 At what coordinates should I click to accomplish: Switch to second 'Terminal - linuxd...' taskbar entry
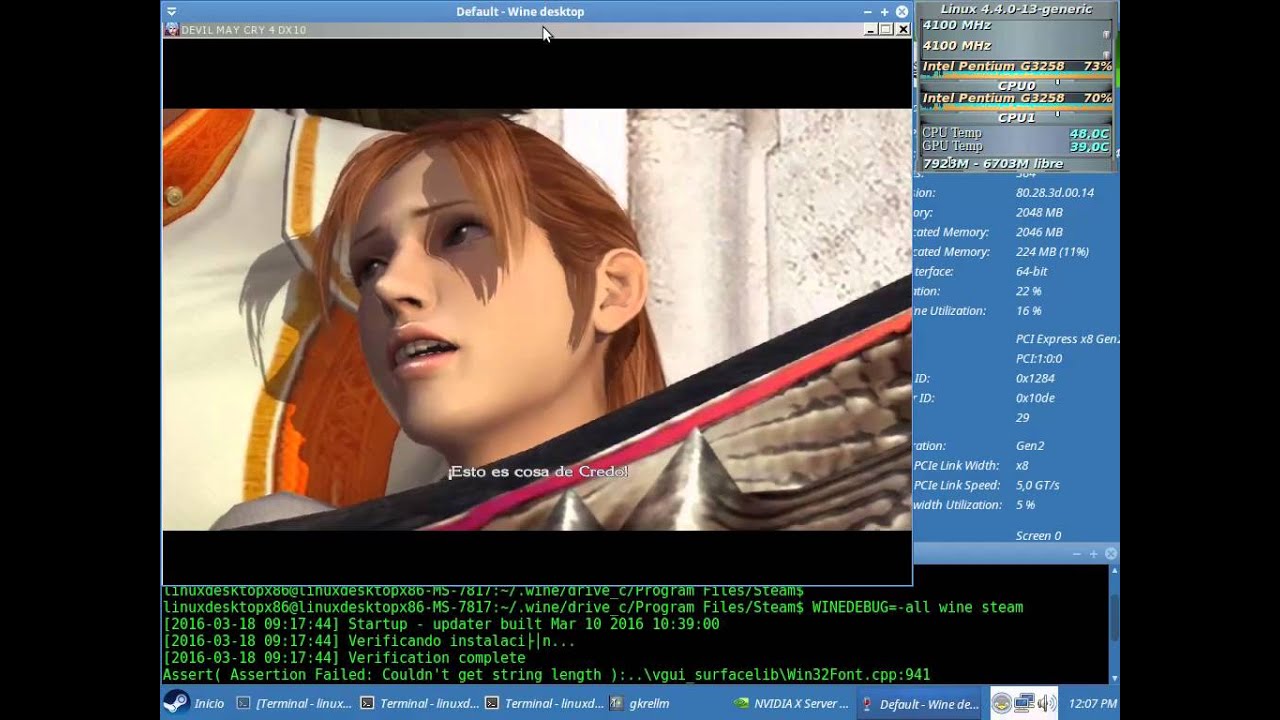point(419,703)
